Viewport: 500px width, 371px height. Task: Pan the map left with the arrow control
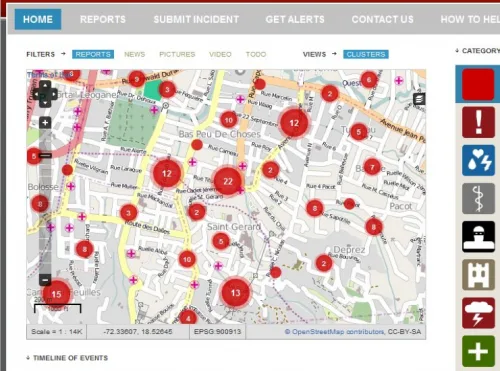tap(37, 94)
